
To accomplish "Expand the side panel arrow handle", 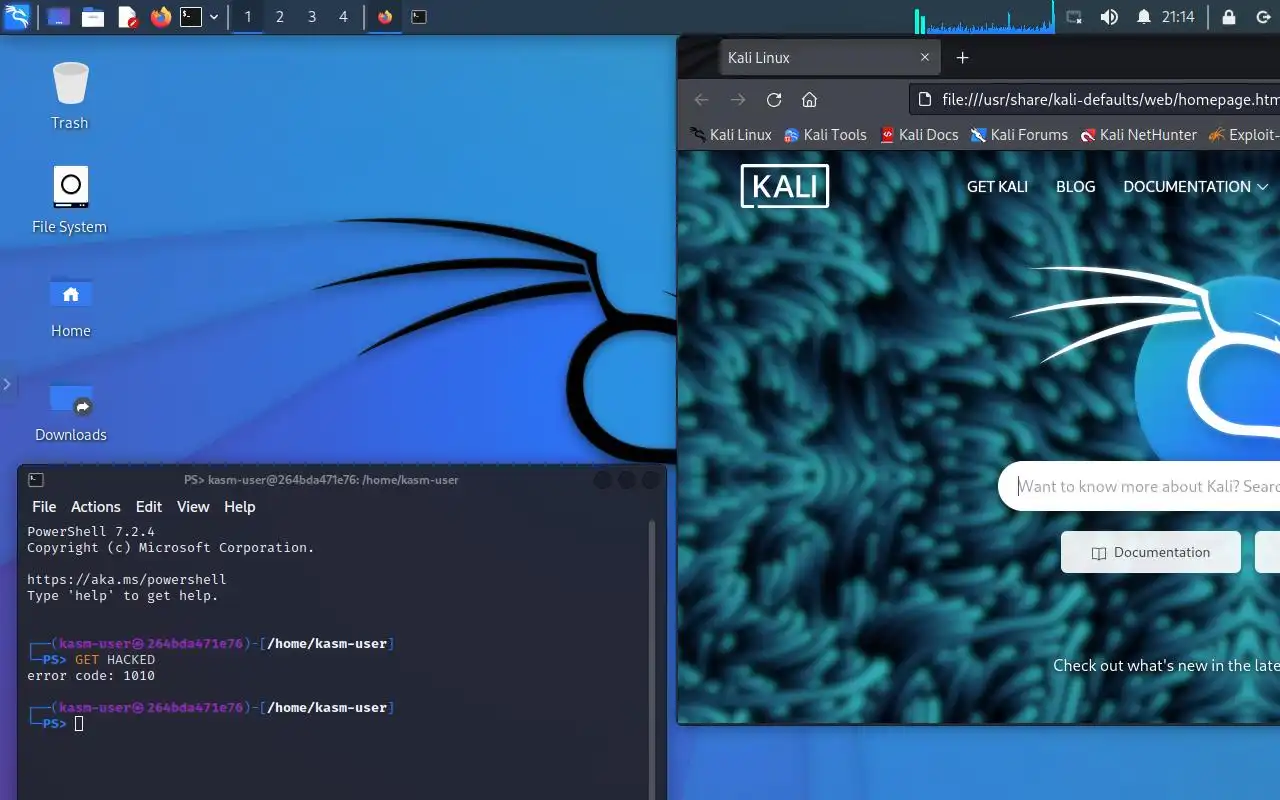I will [x=7, y=384].
